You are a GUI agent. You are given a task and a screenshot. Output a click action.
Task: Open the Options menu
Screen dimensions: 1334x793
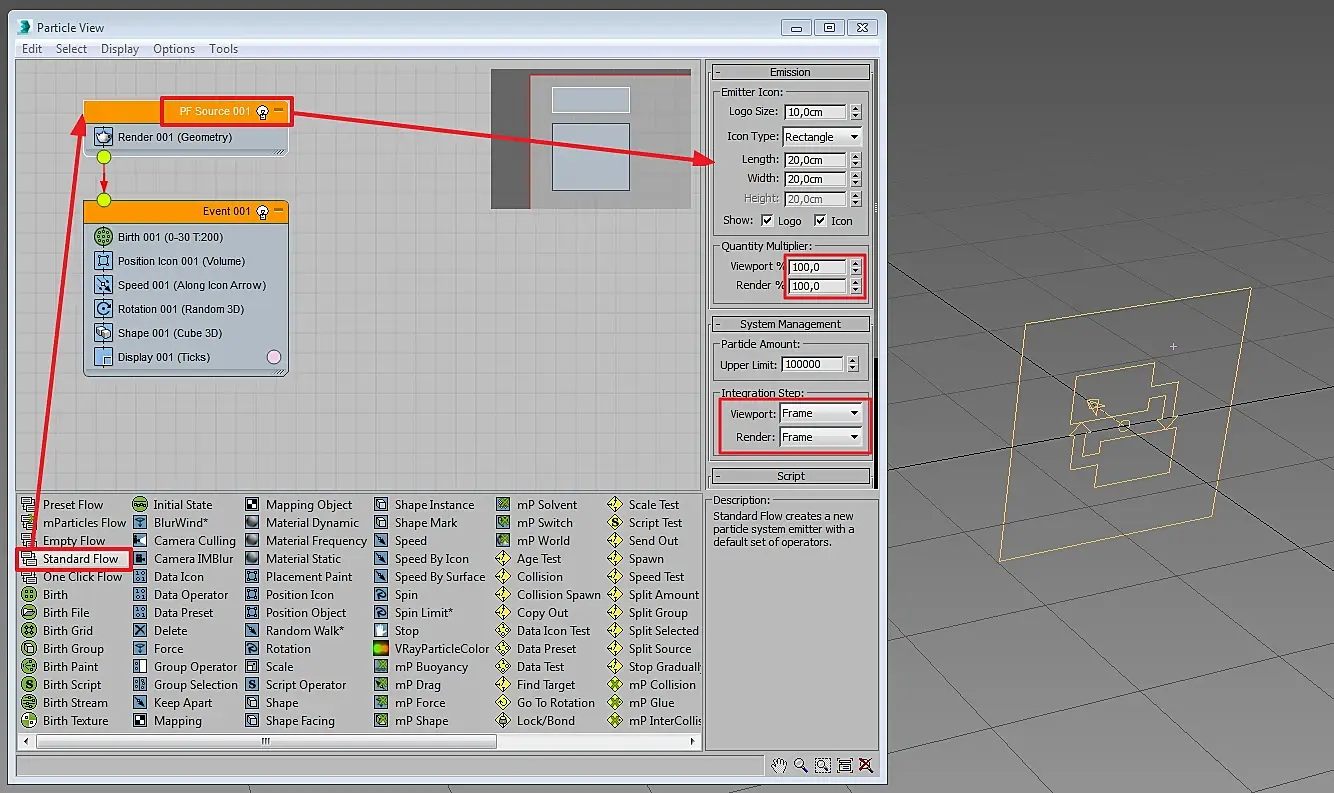pos(174,49)
